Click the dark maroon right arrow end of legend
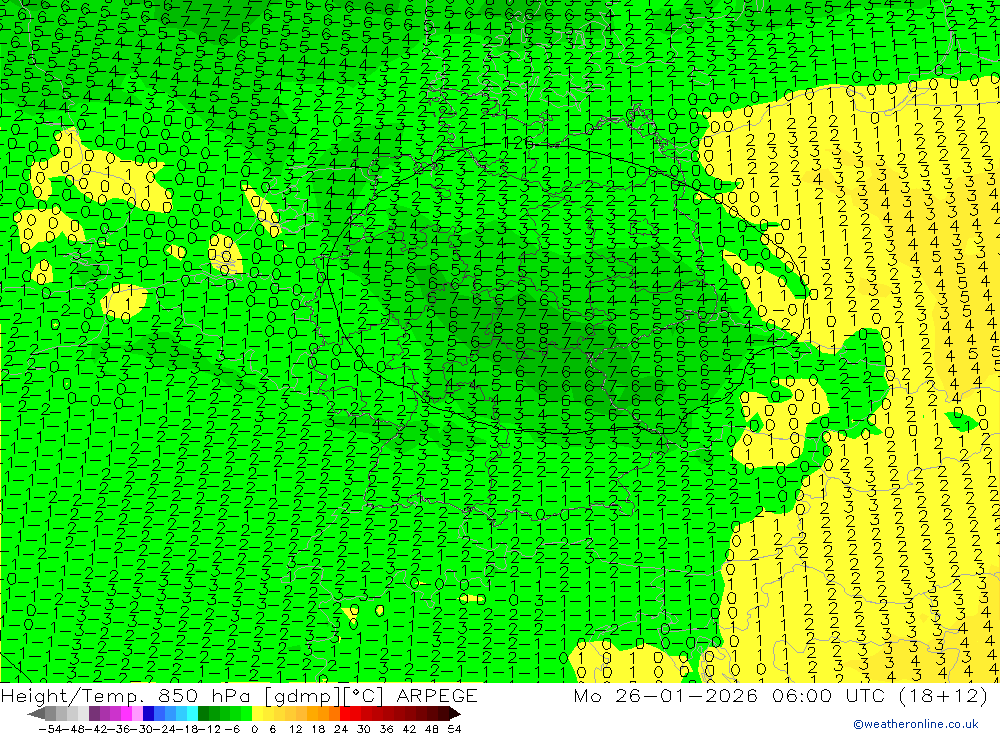The image size is (1000, 733). click(x=455, y=713)
